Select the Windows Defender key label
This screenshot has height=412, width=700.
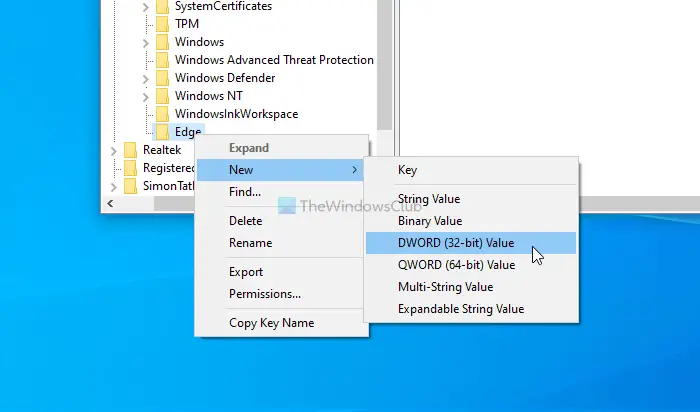225,78
